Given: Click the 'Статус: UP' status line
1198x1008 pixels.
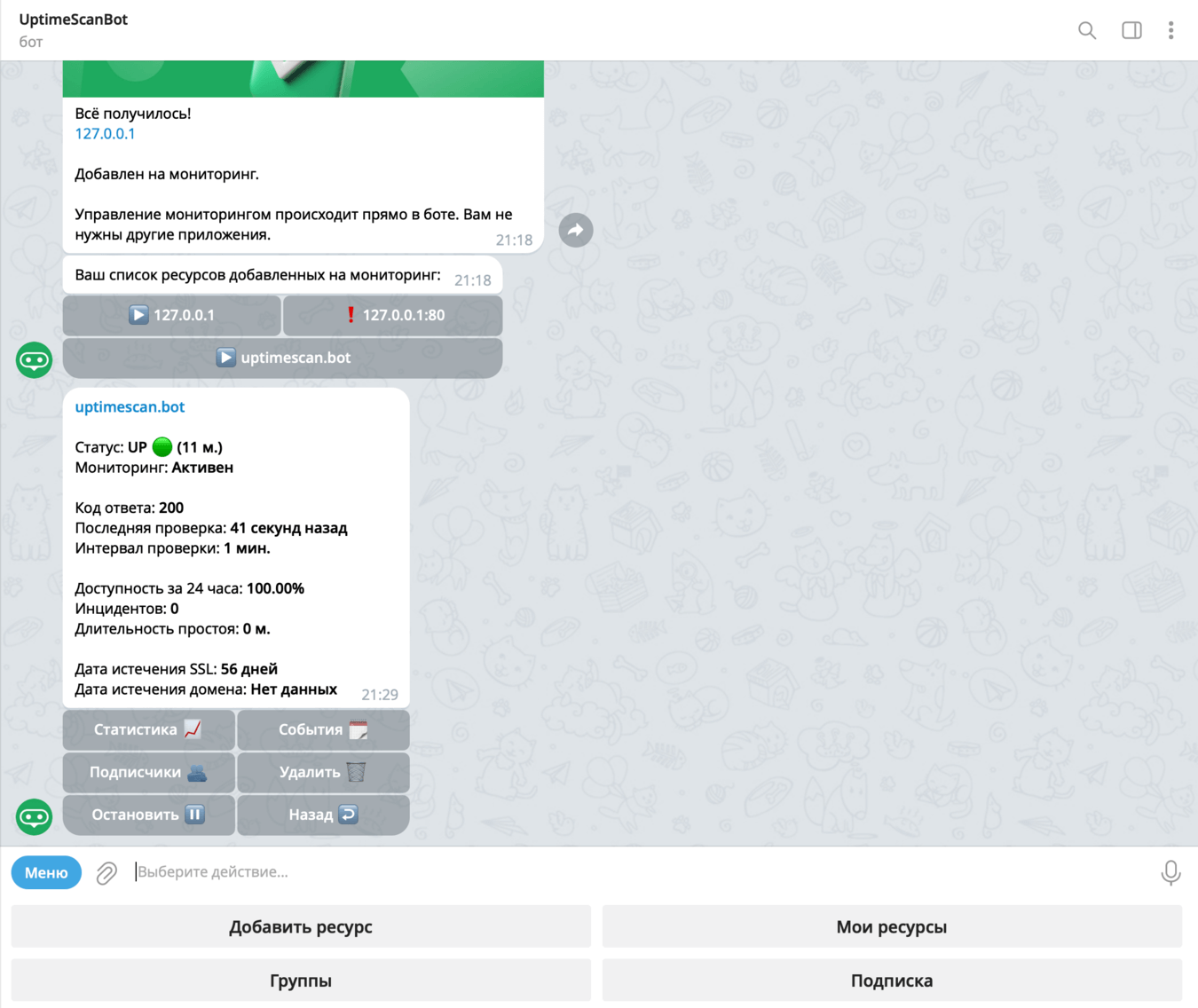Looking at the screenshot, I should 149,447.
